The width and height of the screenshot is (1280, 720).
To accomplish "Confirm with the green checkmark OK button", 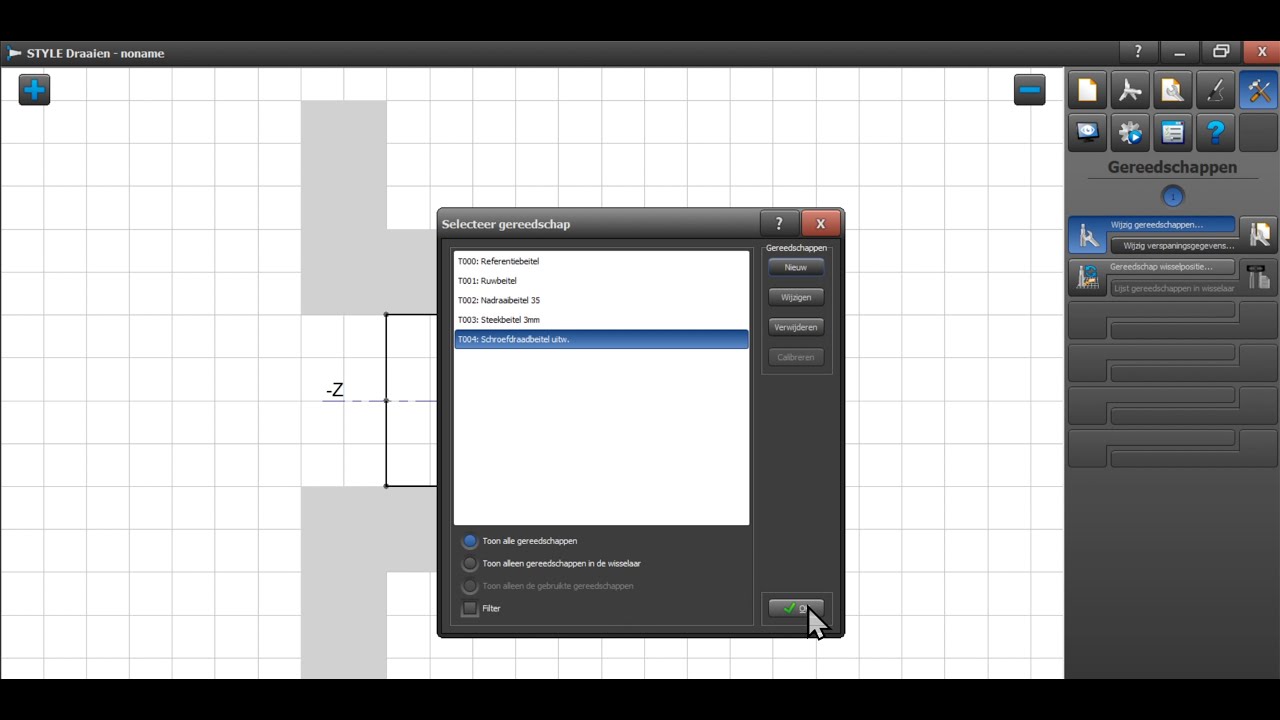I will click(796, 608).
